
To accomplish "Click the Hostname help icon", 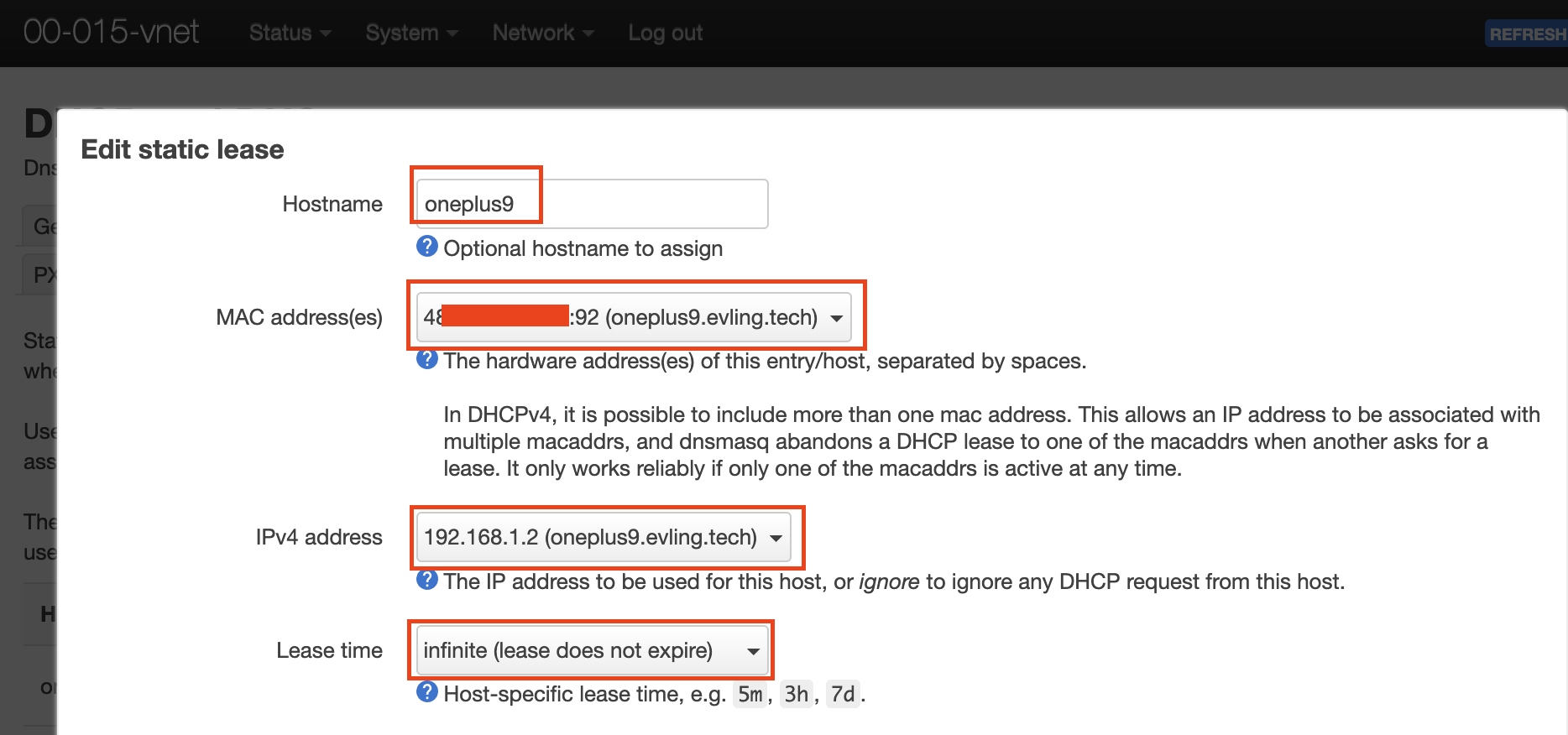I will click(427, 247).
